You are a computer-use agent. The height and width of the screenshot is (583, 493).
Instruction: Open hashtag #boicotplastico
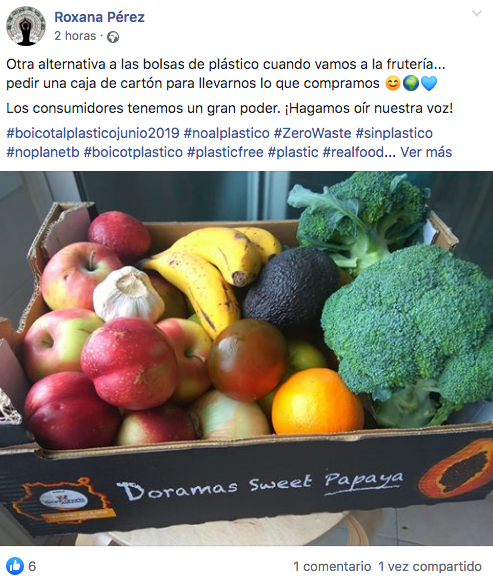133,152
